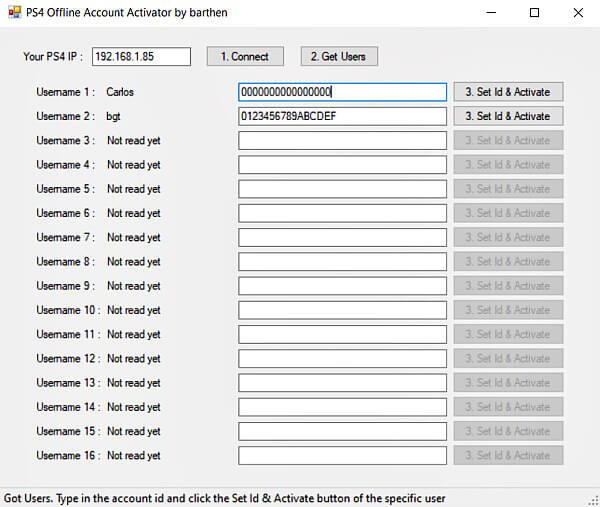Click the Username 4 id field
This screenshot has height=507, width=600.
click(342, 165)
